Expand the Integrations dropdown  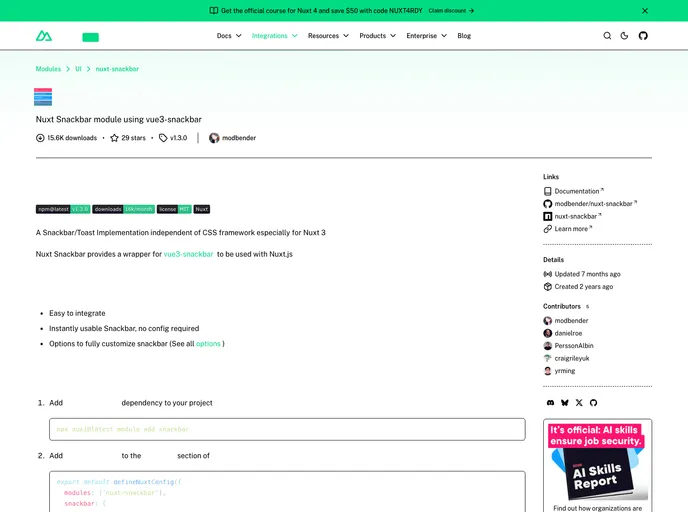(x=275, y=36)
